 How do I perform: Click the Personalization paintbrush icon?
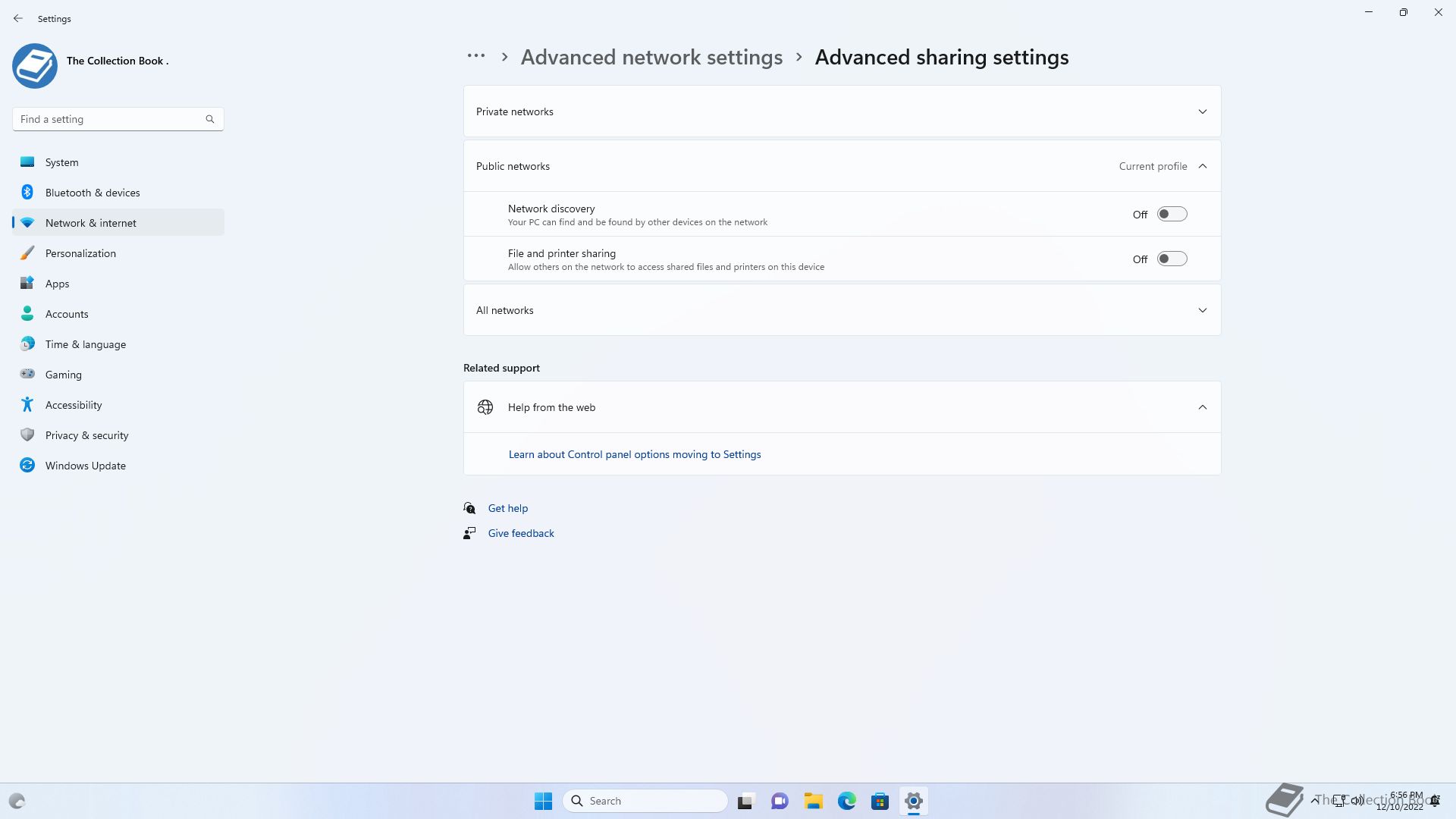27,253
